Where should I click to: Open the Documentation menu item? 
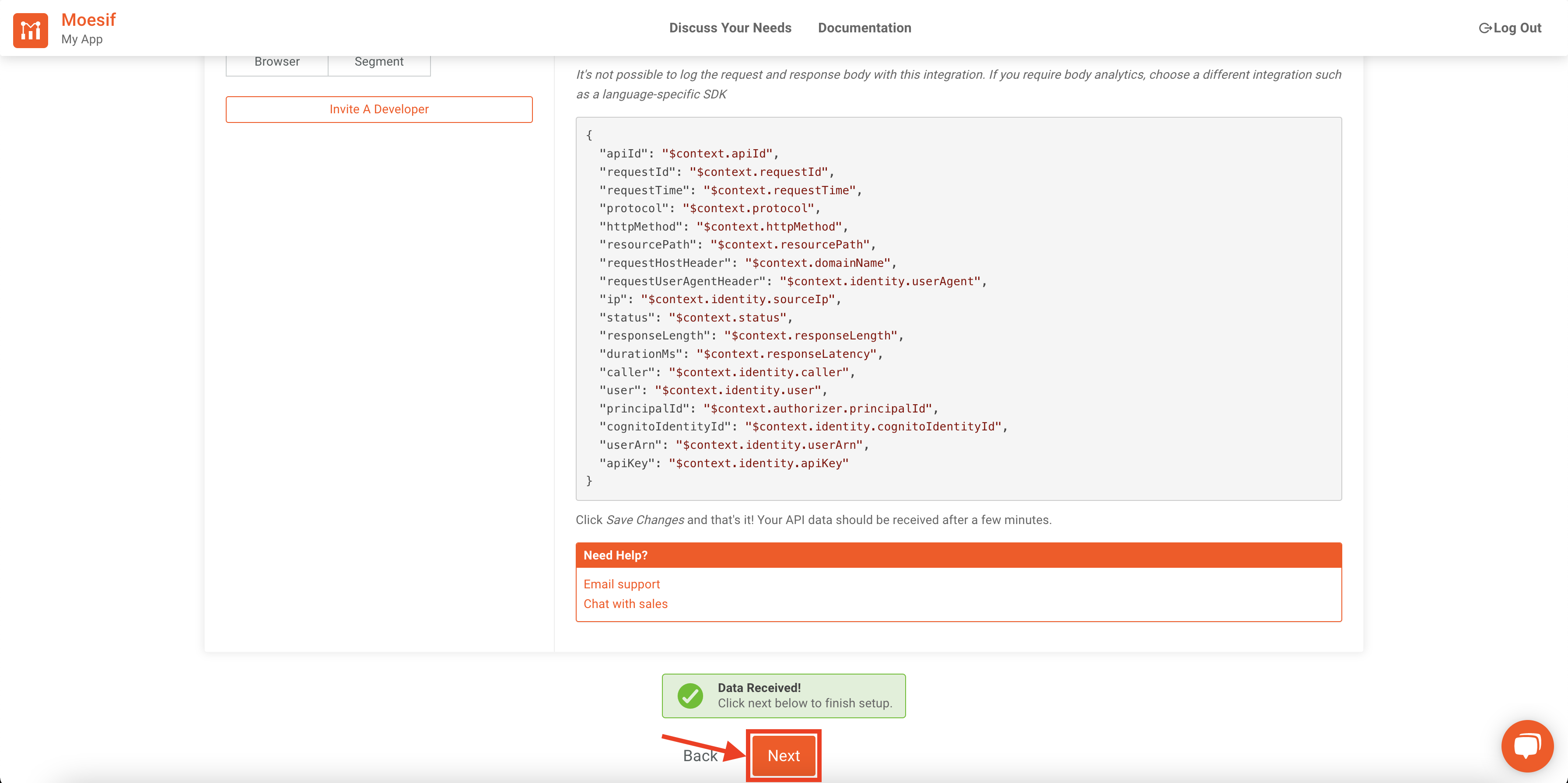pos(864,28)
